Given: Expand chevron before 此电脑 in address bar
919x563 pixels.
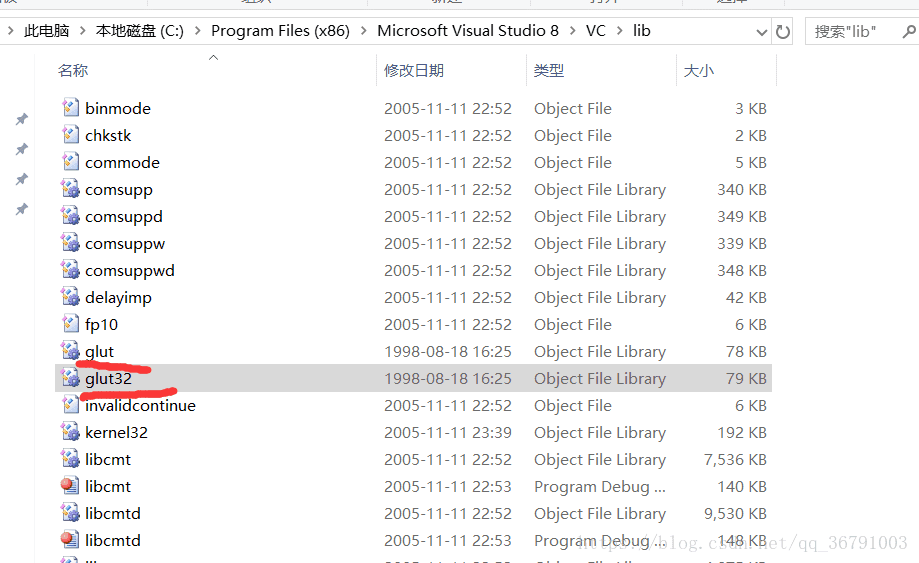Looking at the screenshot, I should pyautogui.click(x=11, y=31).
